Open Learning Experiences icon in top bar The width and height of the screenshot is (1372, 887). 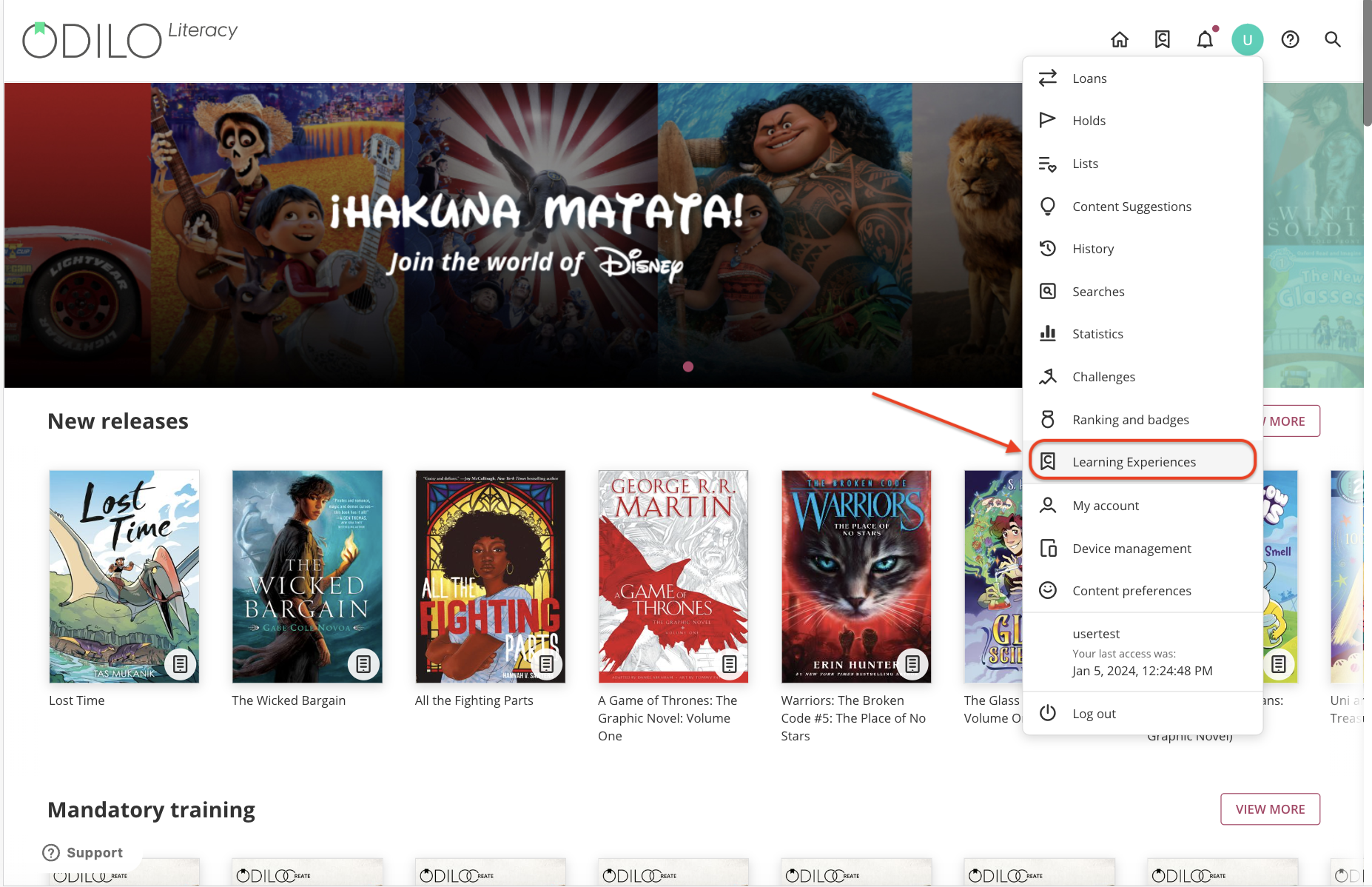1163,39
